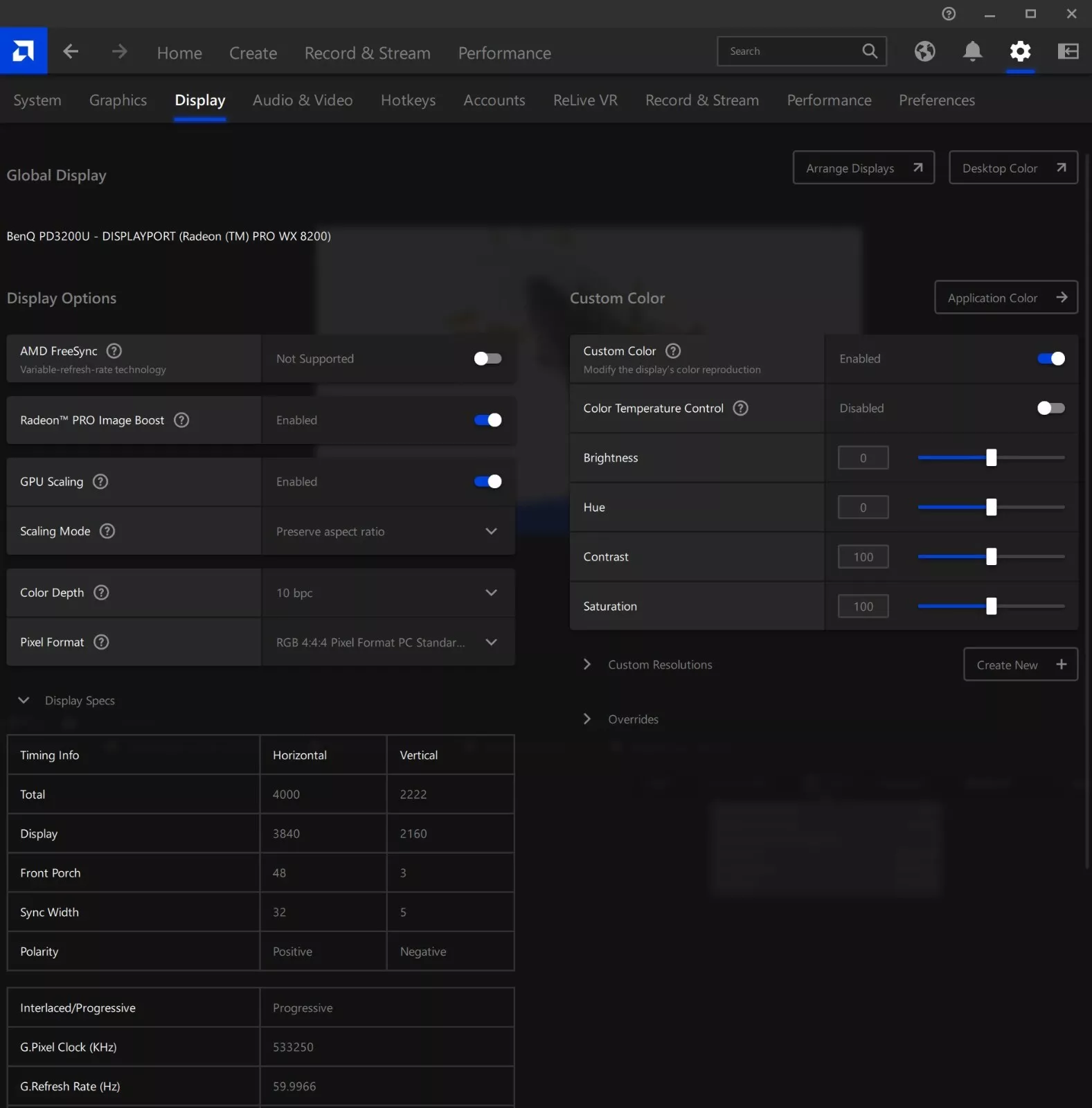Click the Desktop Color button
Screen dimensions: 1092x1108
pos(1013,168)
